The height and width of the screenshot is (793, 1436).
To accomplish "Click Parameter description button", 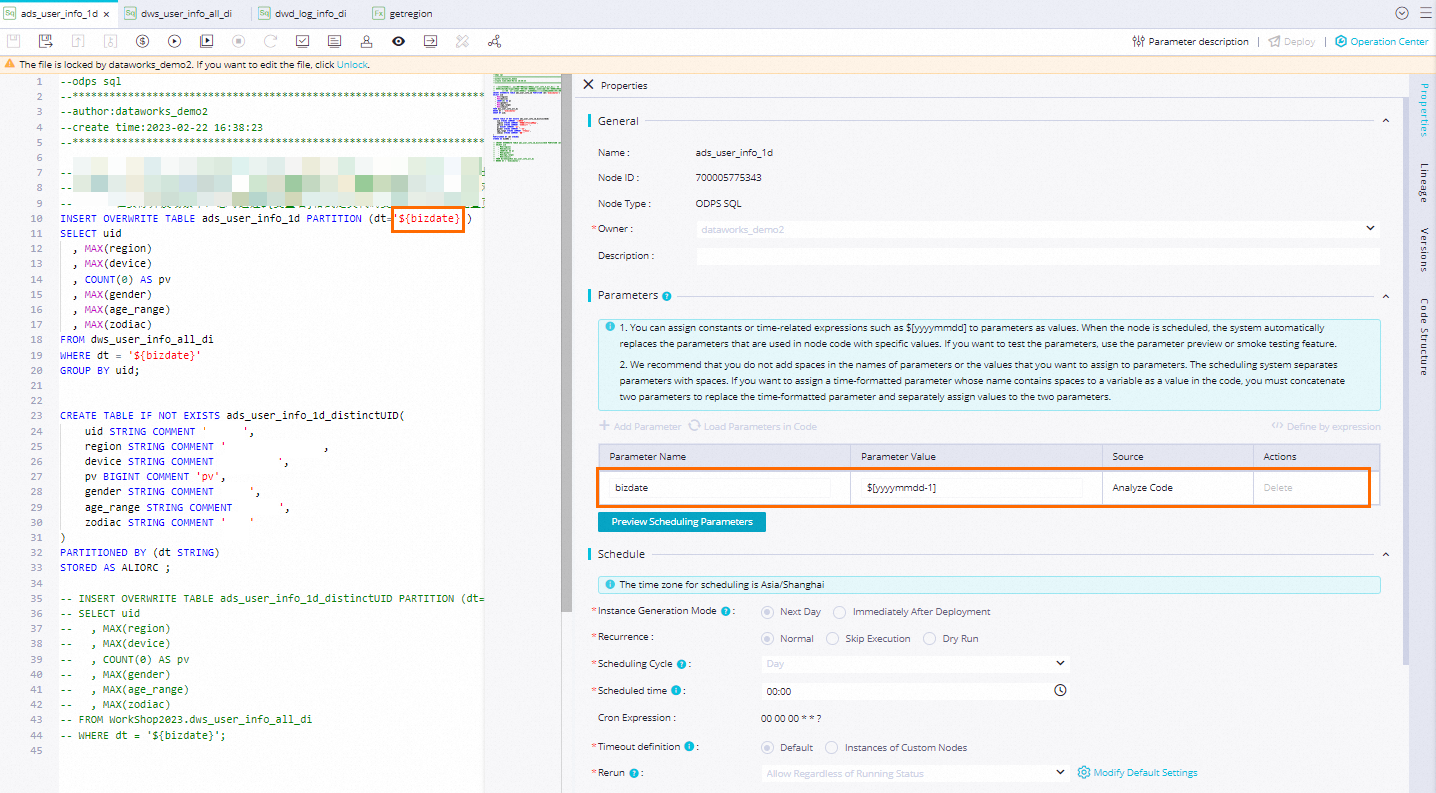I will tap(1190, 42).
